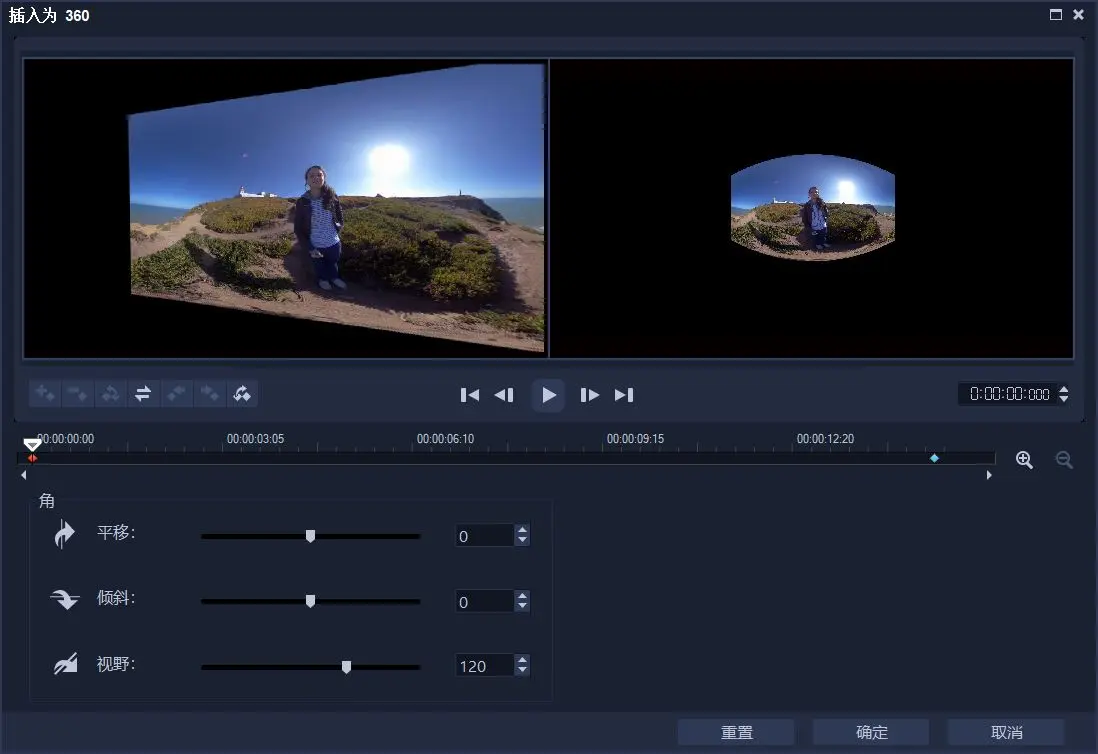Step forward one frame
This screenshot has width=1098, height=754.
(x=590, y=395)
